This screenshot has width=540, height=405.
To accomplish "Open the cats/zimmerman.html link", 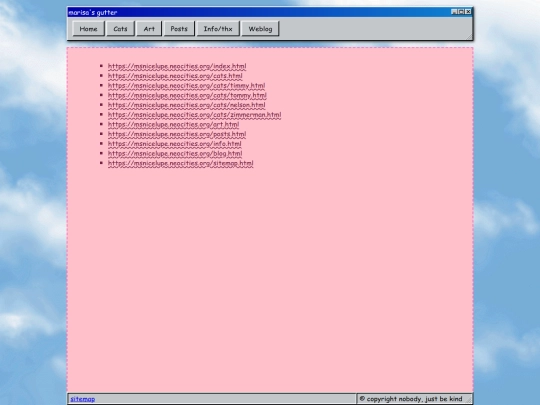I will coord(195,114).
